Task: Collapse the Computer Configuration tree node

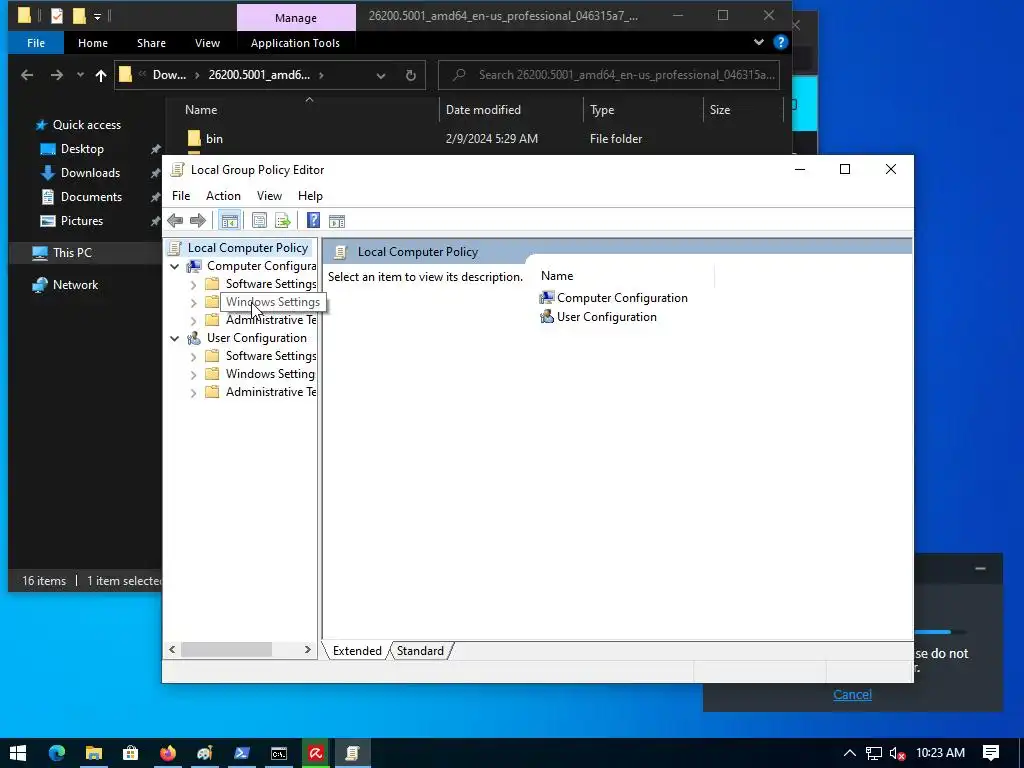Action: pyautogui.click(x=174, y=266)
